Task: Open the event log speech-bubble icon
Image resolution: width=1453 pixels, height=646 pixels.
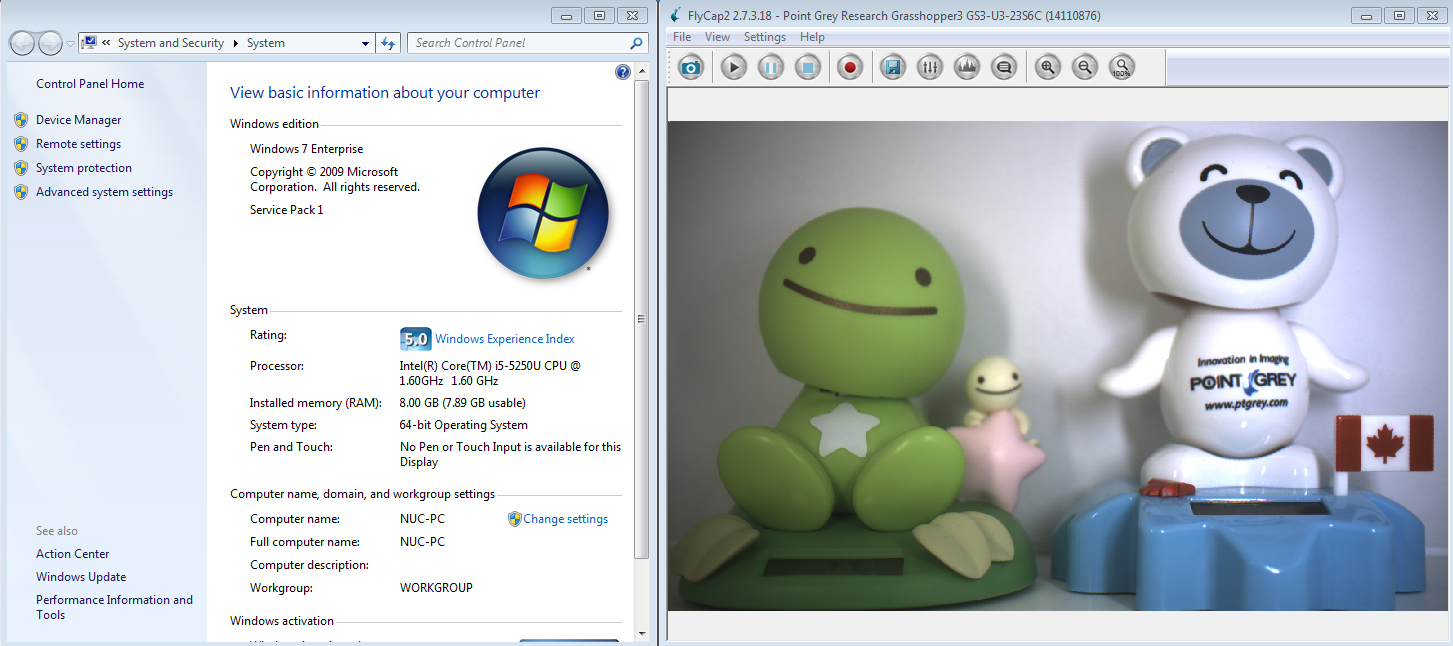Action: tap(1004, 66)
